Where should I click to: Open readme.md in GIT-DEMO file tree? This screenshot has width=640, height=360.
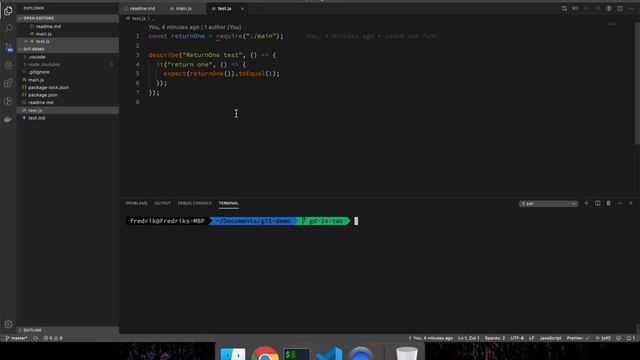[68, 102]
